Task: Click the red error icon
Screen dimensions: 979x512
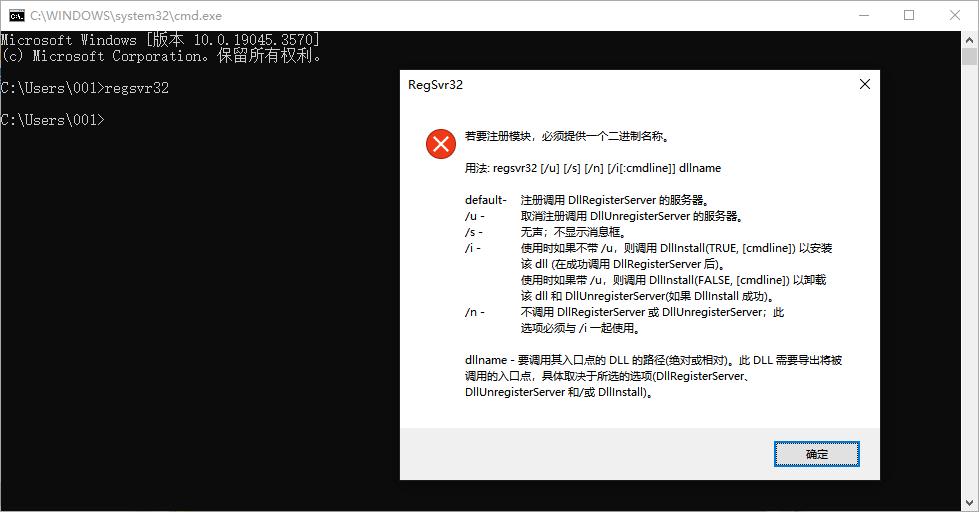Action: click(x=440, y=144)
